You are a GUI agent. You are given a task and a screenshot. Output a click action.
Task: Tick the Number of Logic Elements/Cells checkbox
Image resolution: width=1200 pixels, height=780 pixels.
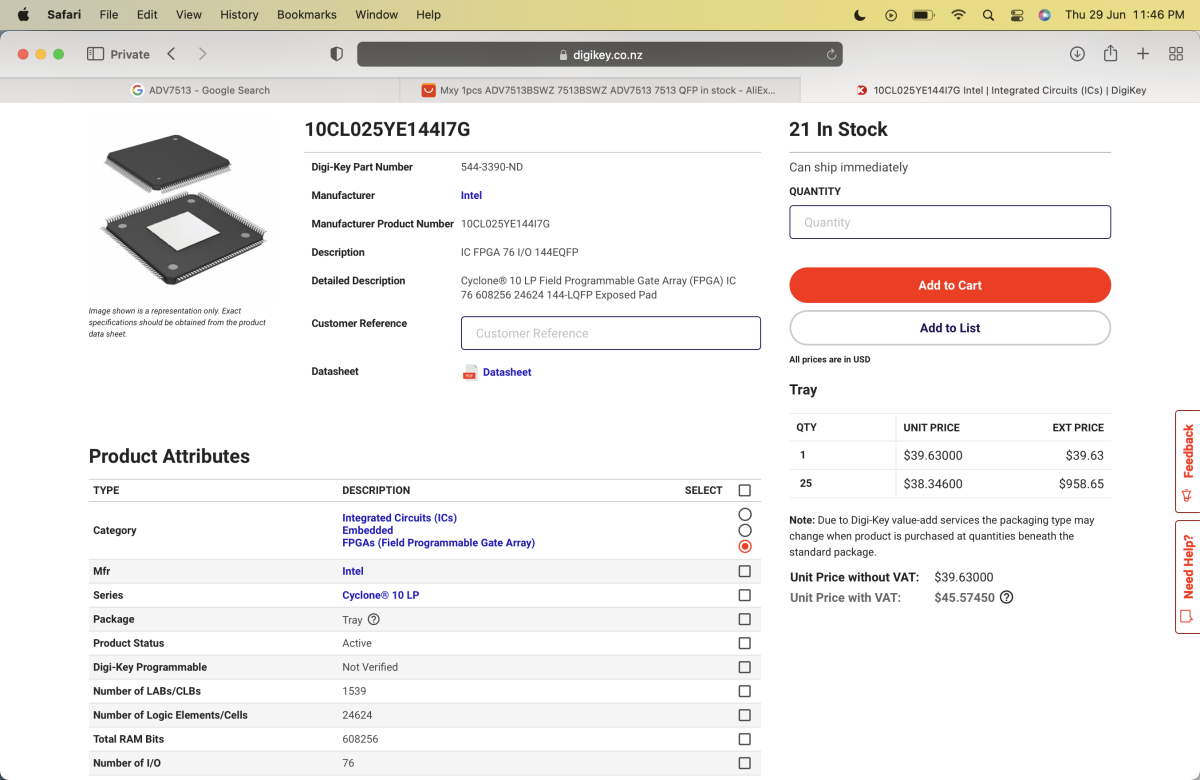coord(744,715)
